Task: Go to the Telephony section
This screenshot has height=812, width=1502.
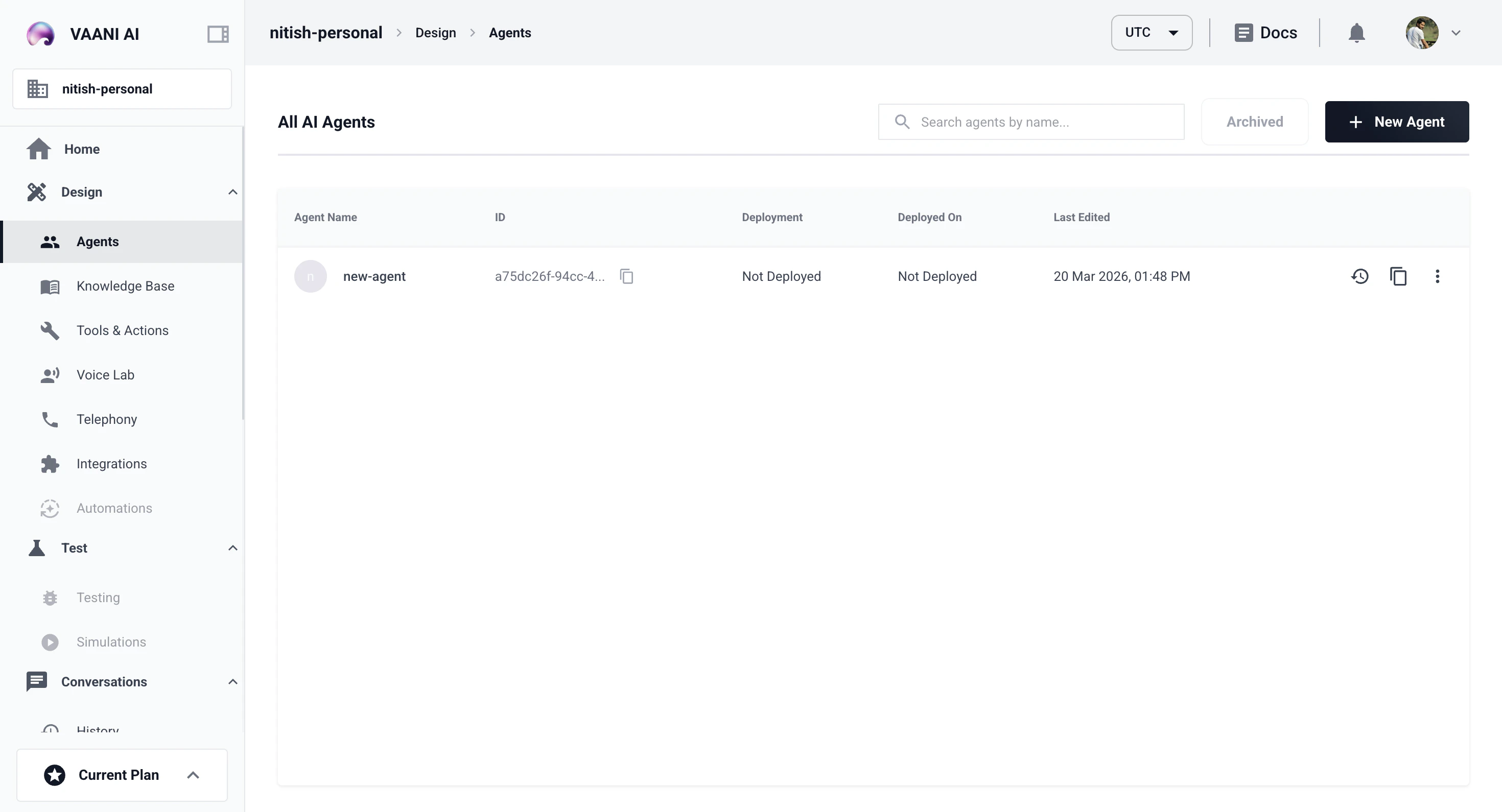Action: click(x=106, y=419)
